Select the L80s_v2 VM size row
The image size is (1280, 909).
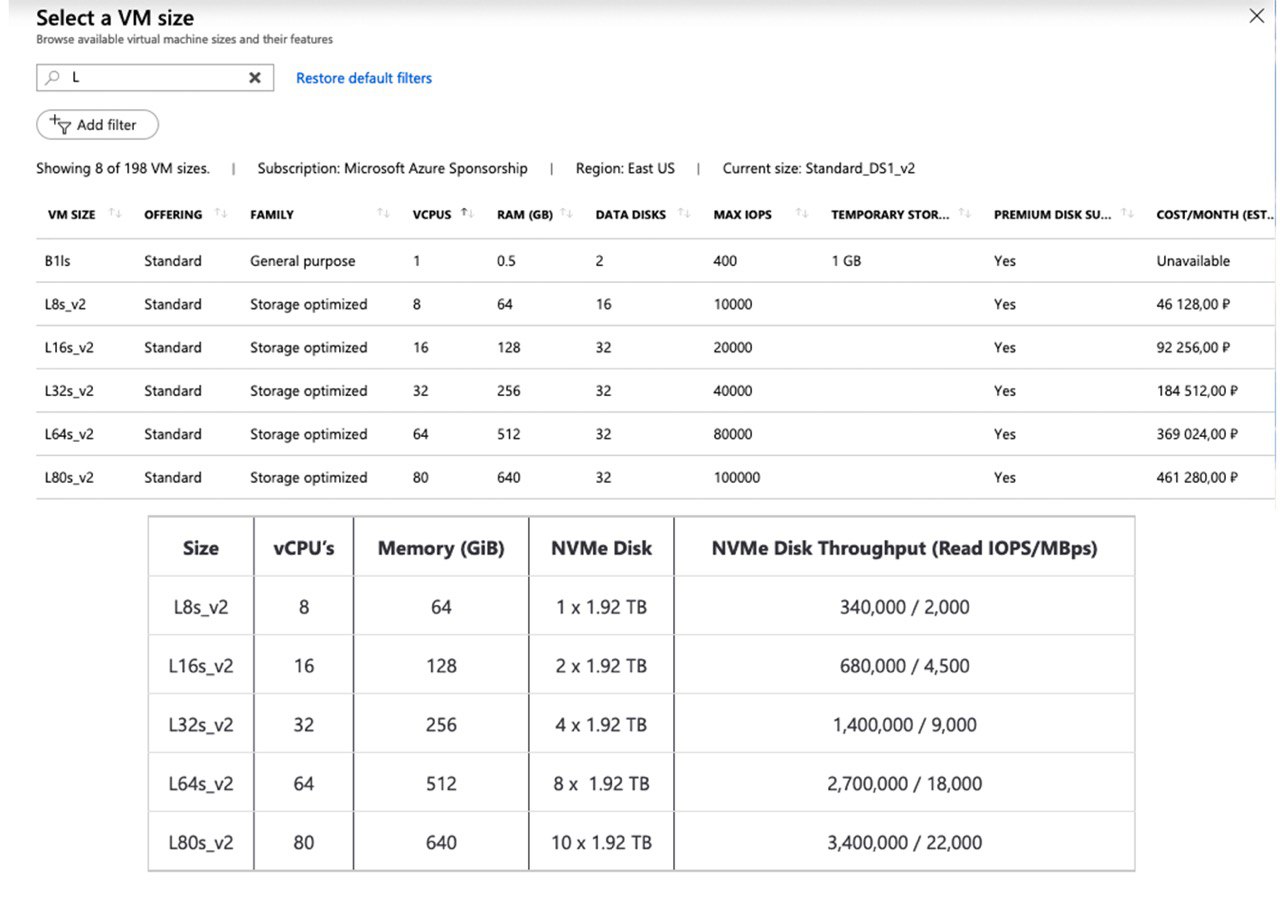655,477
